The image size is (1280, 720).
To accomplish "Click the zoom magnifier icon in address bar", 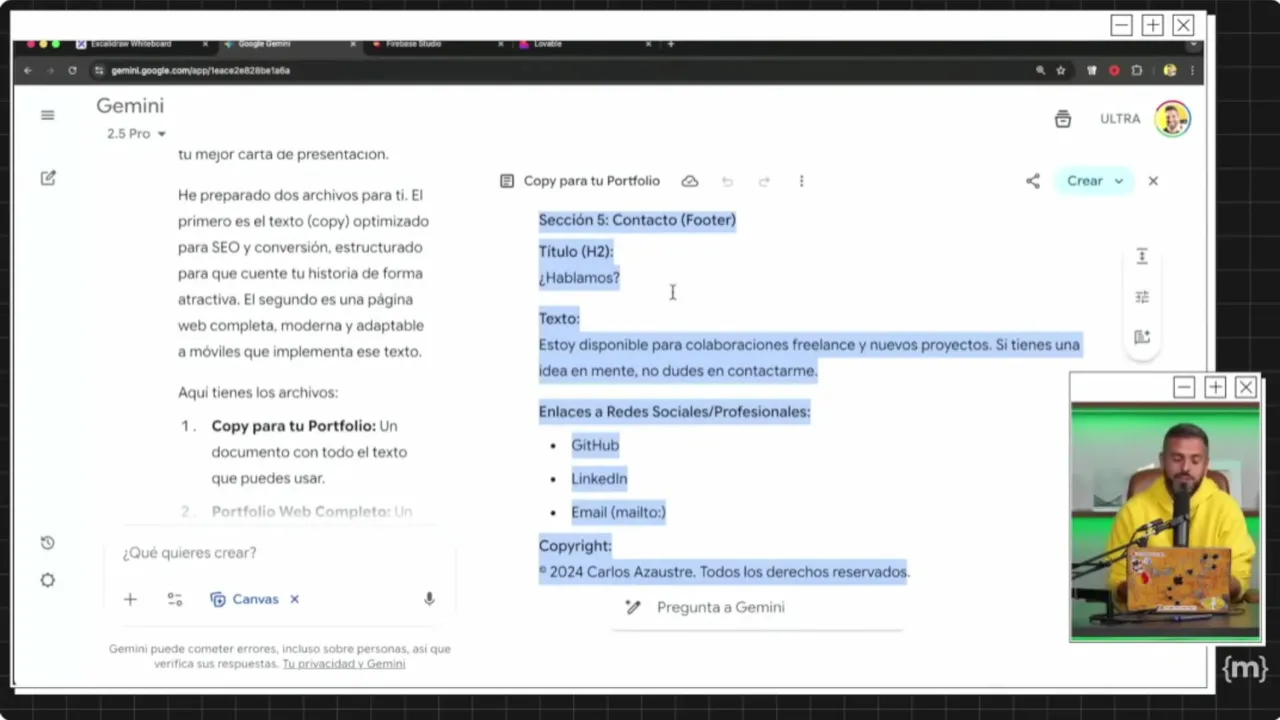I will [x=1040, y=71].
